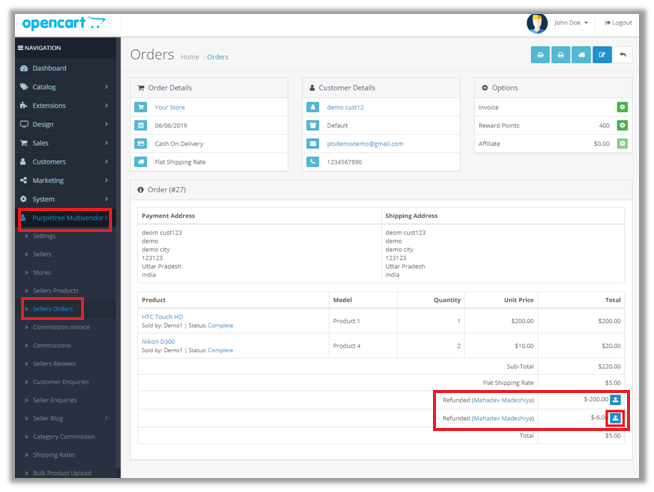Open John Doe user dropdown
The width and height of the screenshot is (654, 492).
(x=571, y=23)
